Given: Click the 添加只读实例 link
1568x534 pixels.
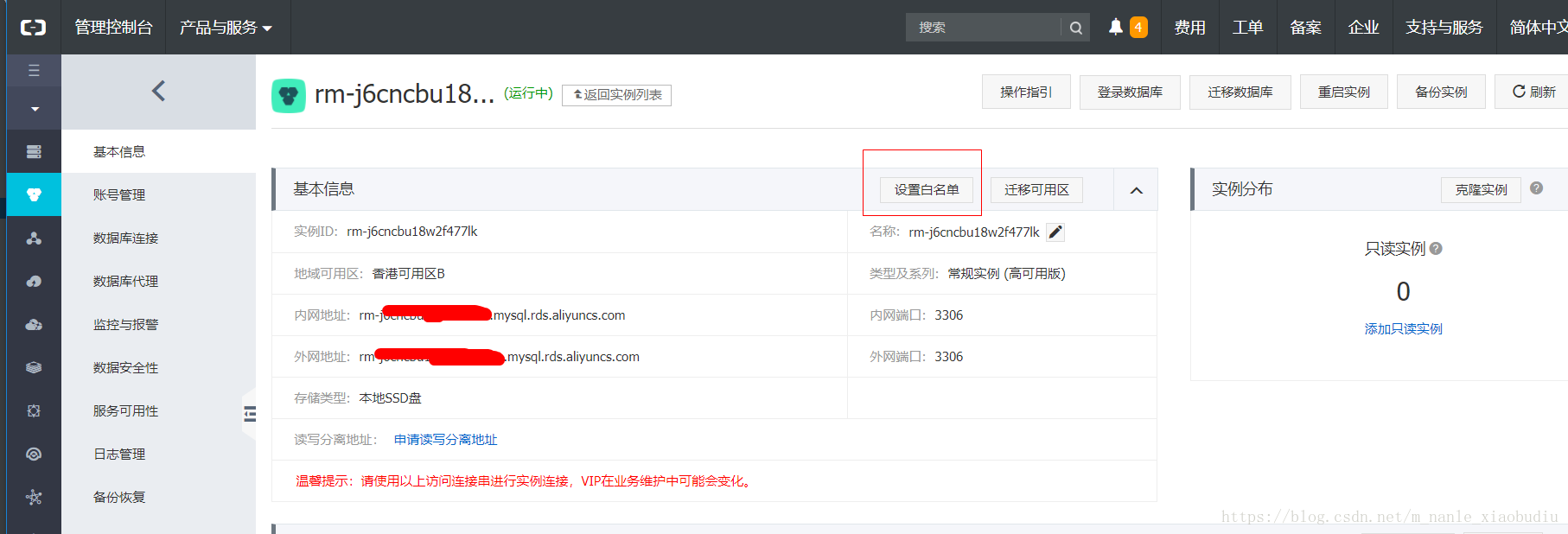Looking at the screenshot, I should click(x=1403, y=329).
